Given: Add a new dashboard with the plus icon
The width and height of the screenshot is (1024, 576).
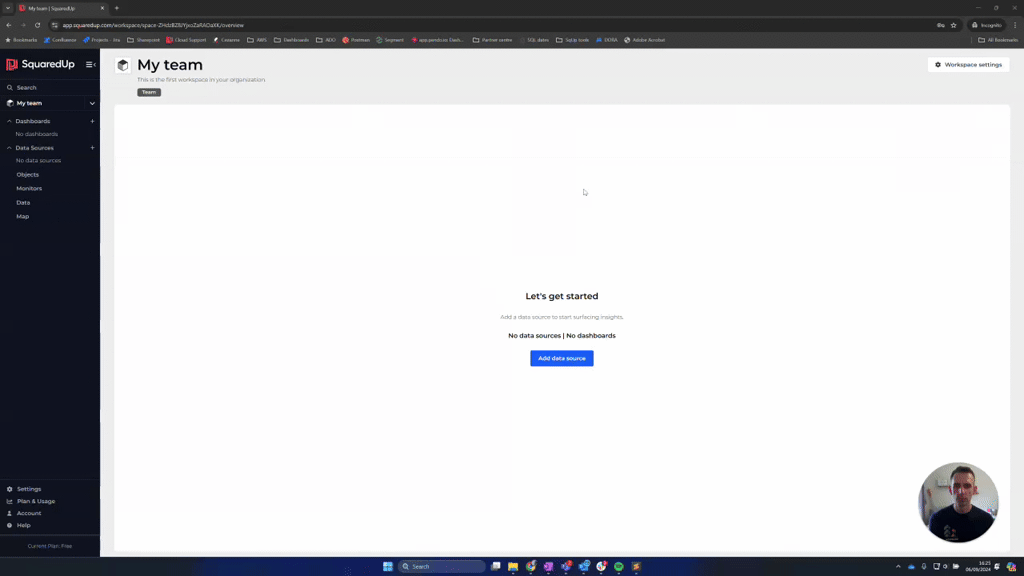Looking at the screenshot, I should 92,121.
